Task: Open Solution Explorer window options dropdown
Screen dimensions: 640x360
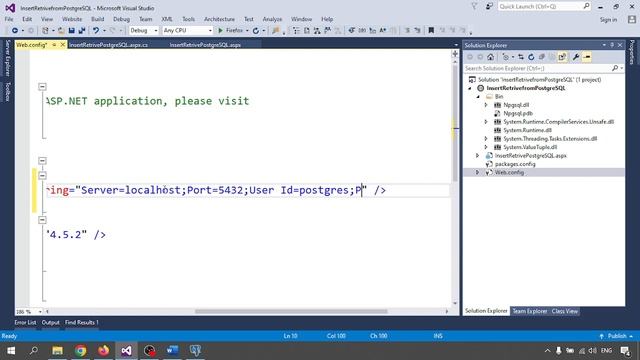Action: click(x=604, y=45)
